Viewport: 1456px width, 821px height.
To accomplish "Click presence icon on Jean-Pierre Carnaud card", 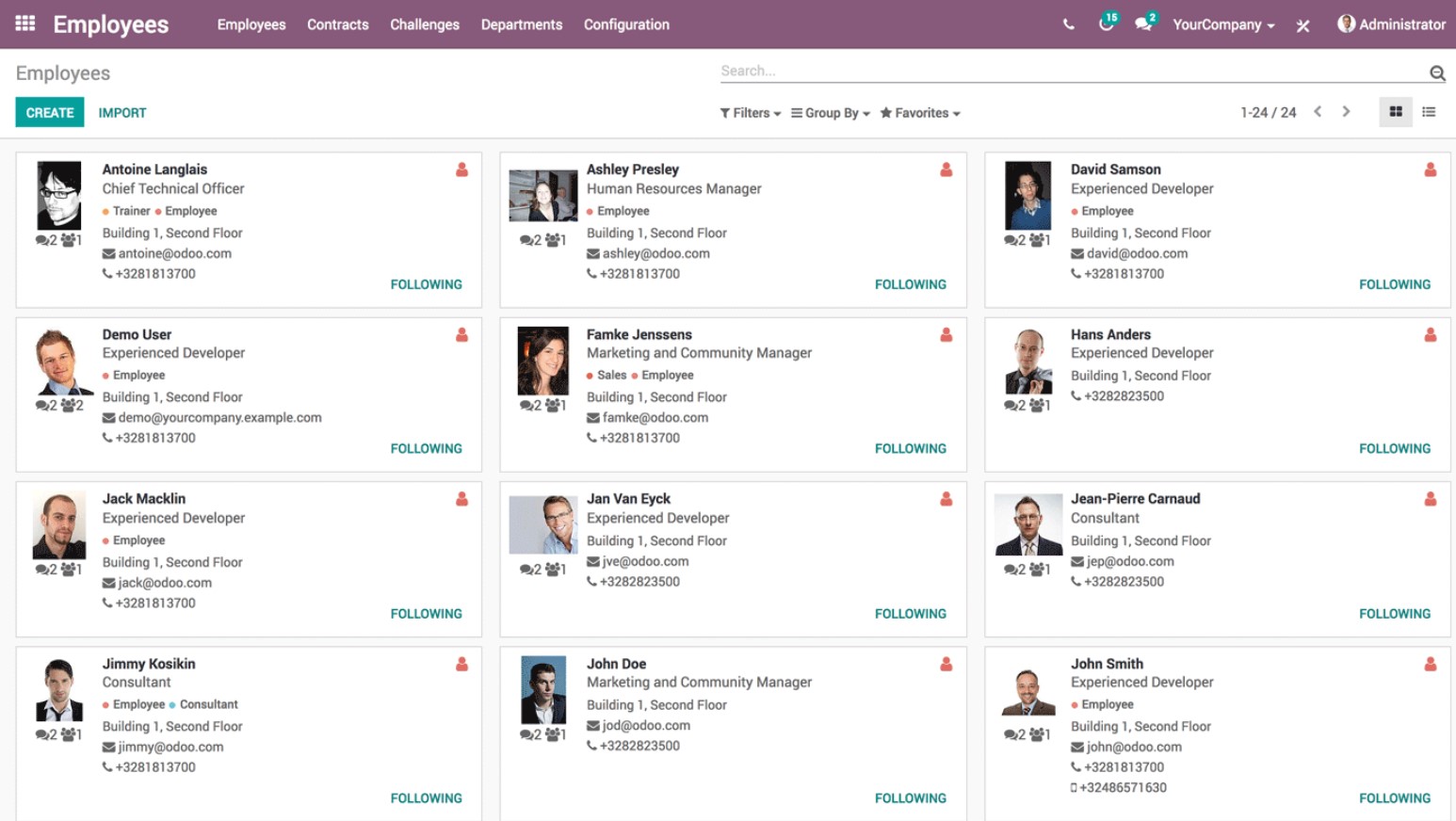I will [x=1430, y=499].
